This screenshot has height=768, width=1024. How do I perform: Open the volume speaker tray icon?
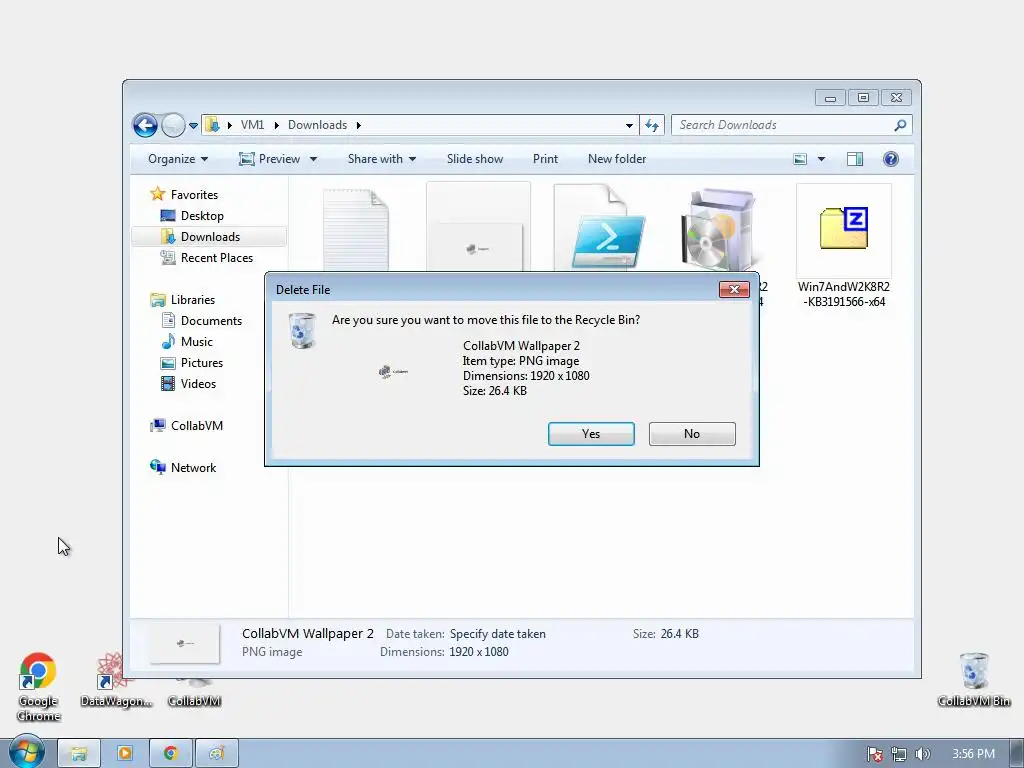click(922, 754)
